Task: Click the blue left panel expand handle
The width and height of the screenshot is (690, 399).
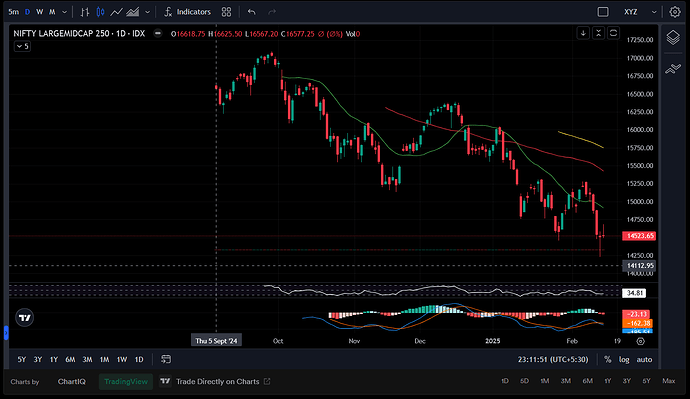Action: coord(6,333)
